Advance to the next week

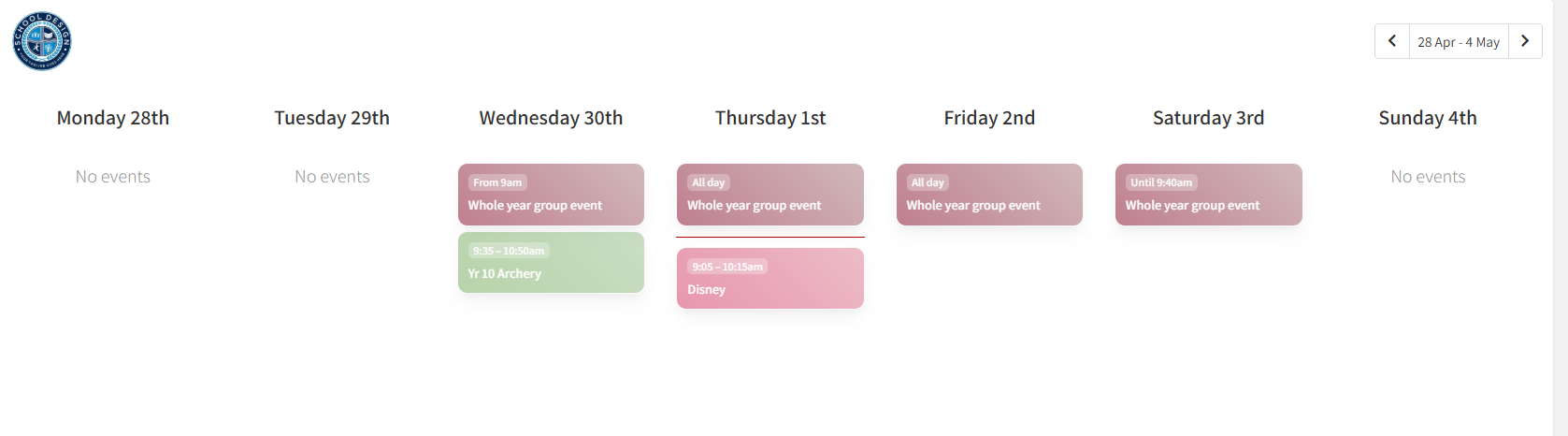coord(1525,41)
